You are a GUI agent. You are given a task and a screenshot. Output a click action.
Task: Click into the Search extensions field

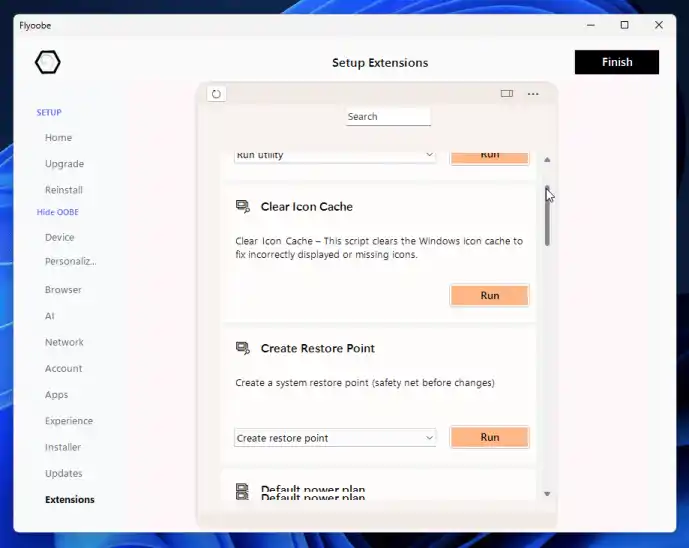click(x=388, y=117)
